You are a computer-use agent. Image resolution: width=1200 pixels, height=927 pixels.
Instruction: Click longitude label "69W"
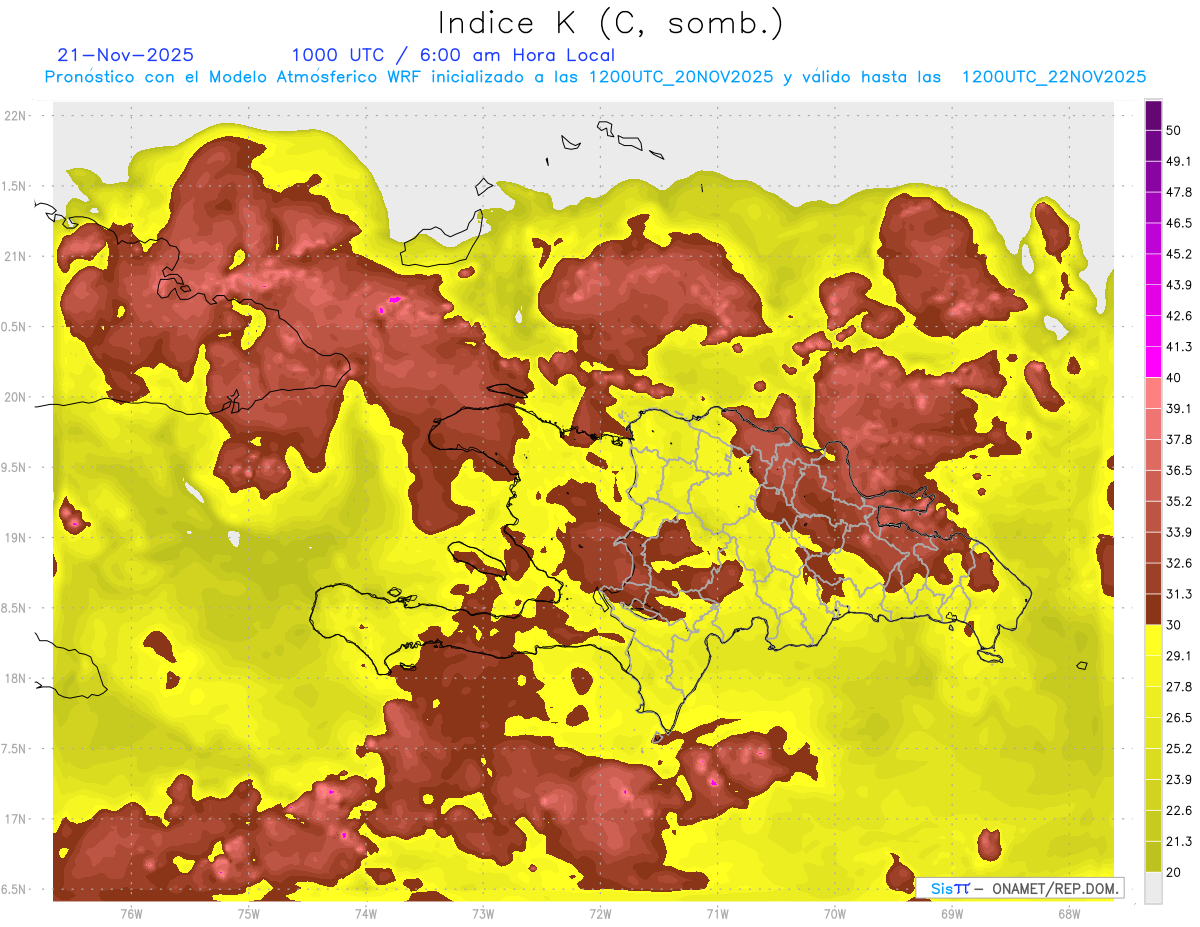tap(952, 914)
